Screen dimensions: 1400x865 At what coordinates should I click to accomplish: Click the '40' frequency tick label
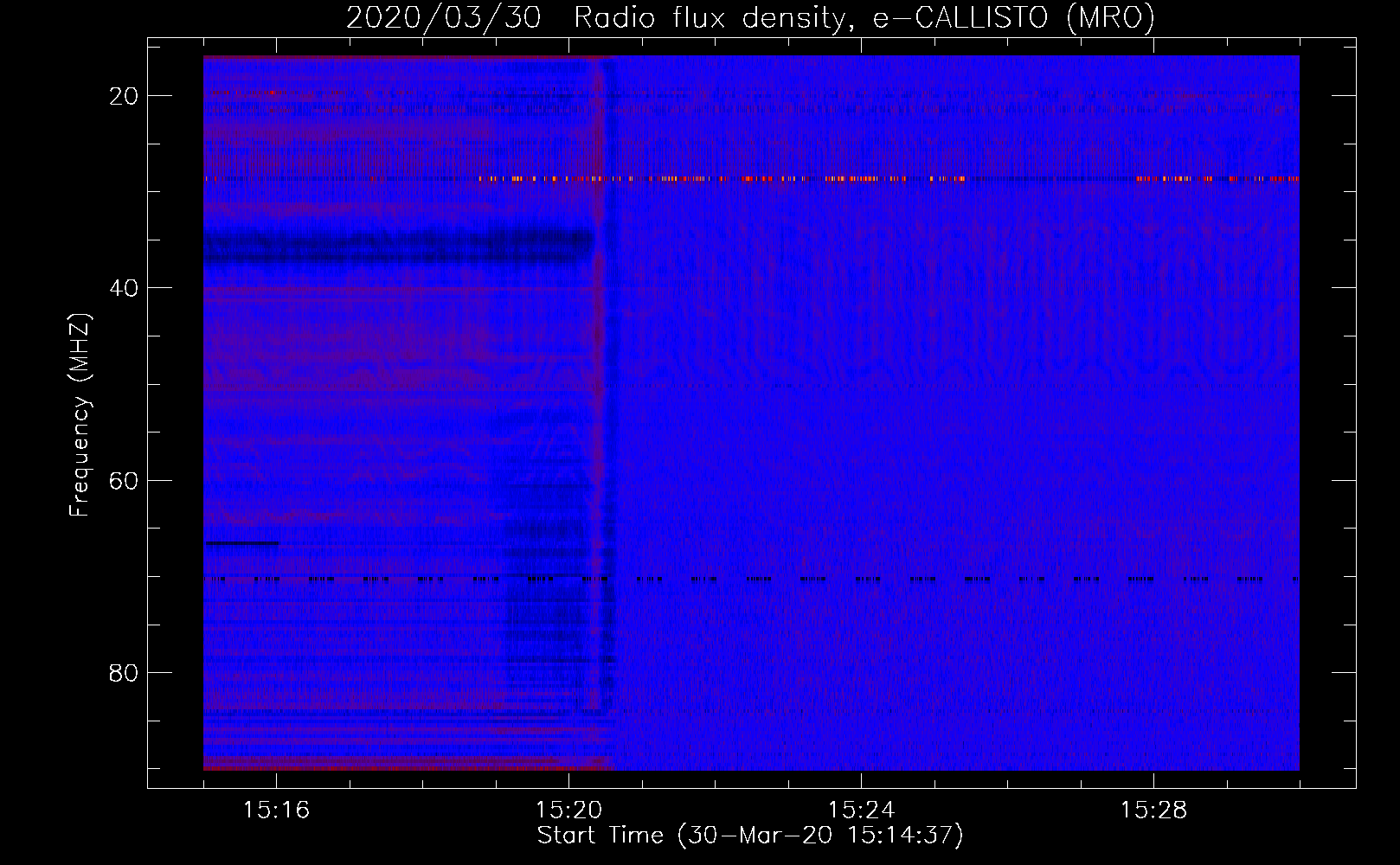[125, 288]
